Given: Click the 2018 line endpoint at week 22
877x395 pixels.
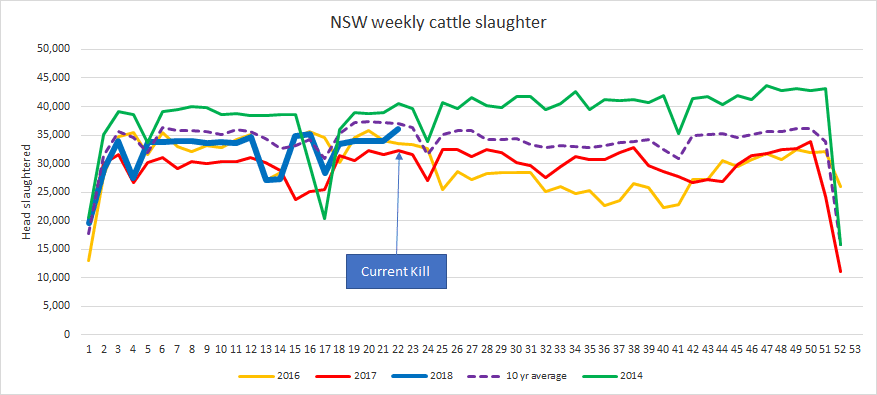Looking at the screenshot, I should pos(398,128).
